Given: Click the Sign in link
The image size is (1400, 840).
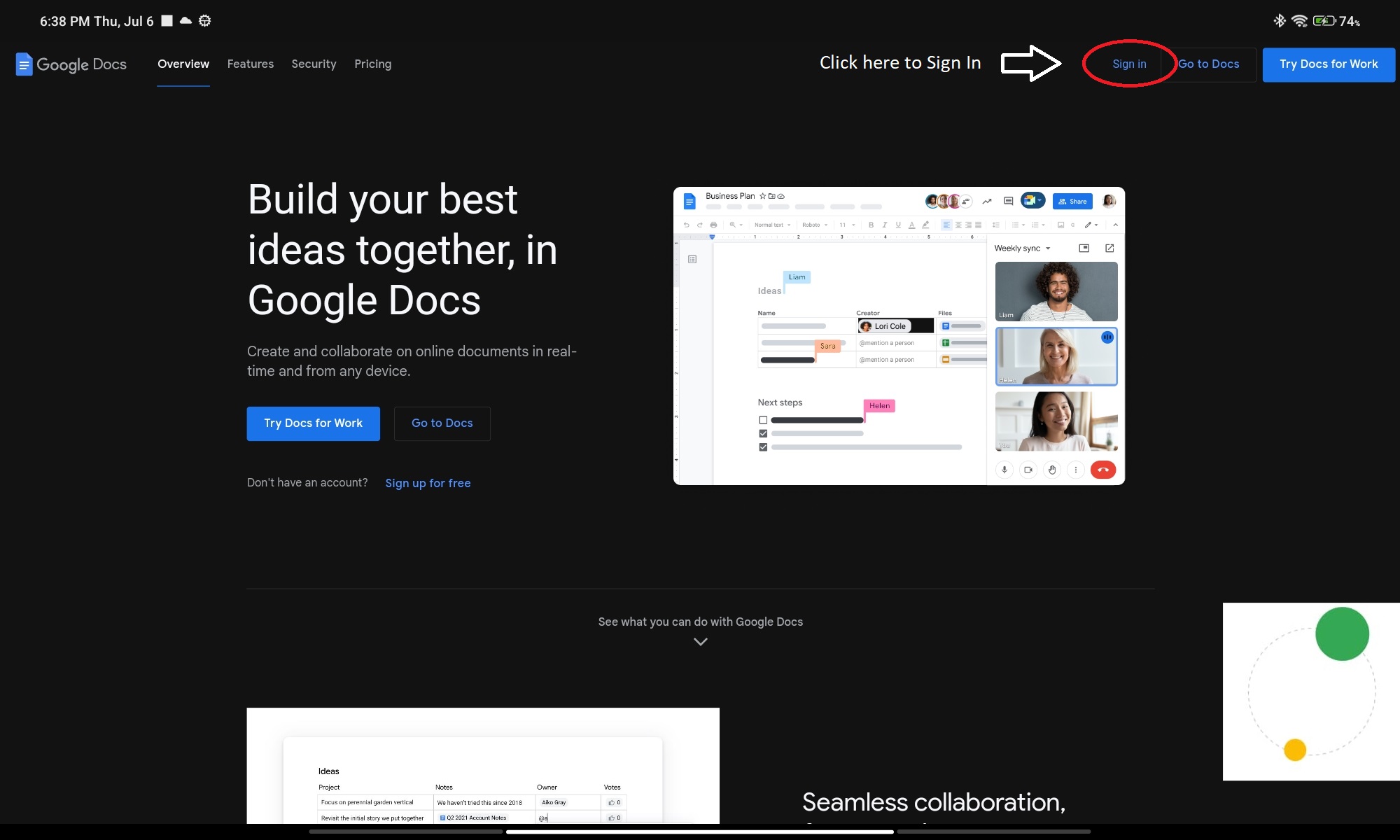Looking at the screenshot, I should 1129,64.
